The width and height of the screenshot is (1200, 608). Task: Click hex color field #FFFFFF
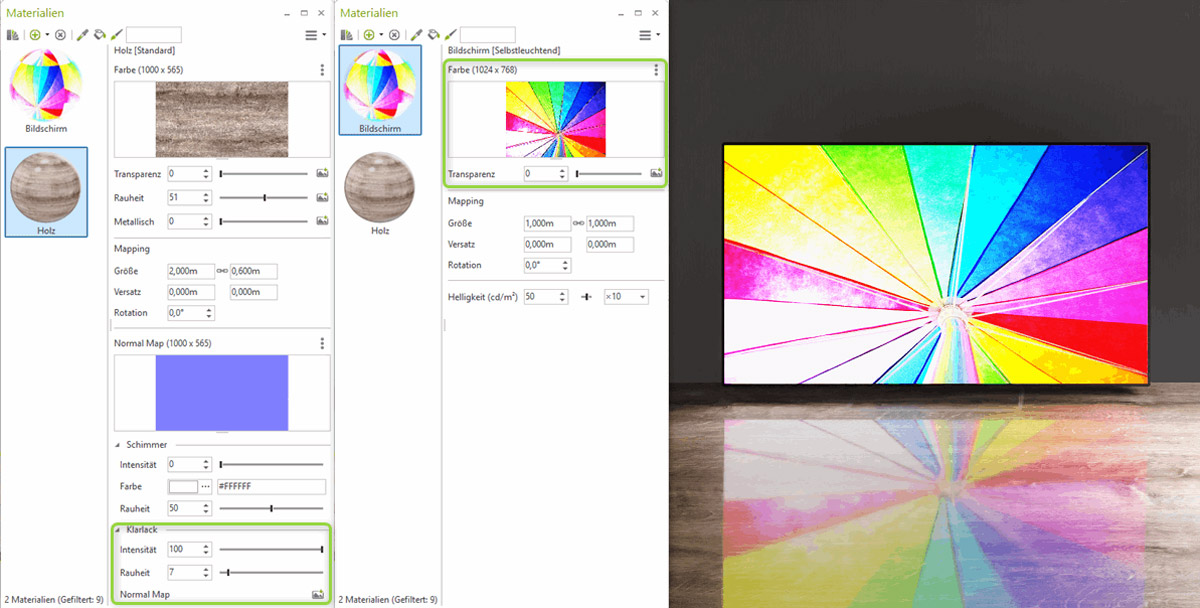271,487
